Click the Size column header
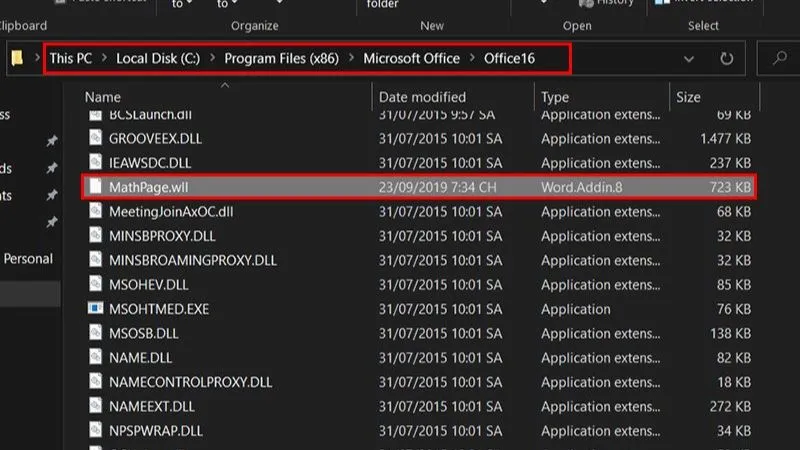 [x=688, y=97]
